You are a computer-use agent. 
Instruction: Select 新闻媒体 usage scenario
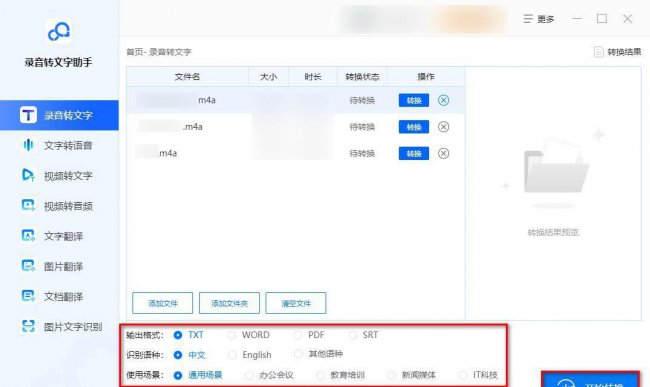(412, 375)
